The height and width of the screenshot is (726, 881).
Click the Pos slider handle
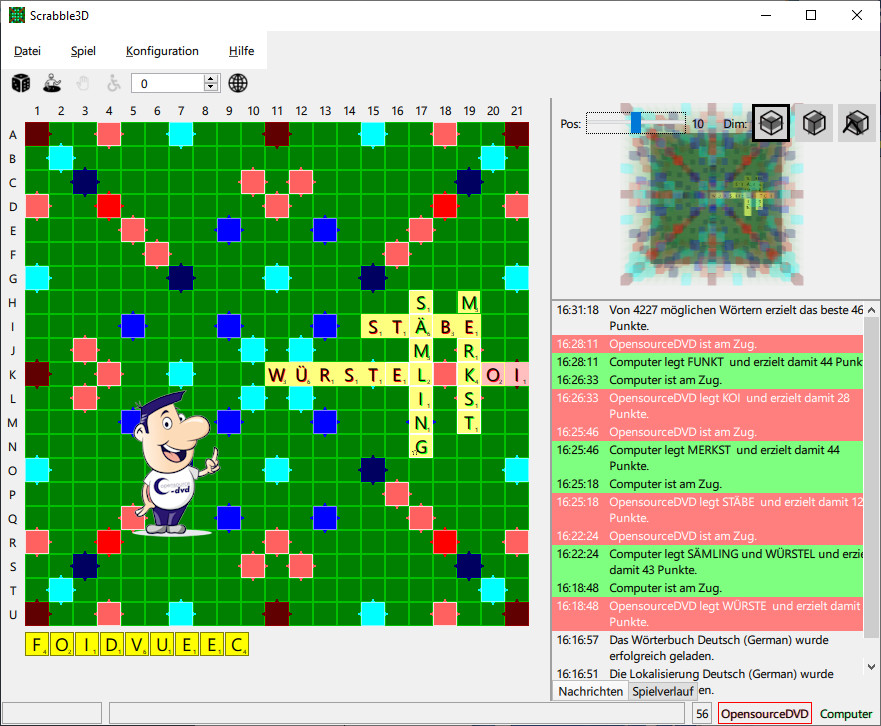click(x=636, y=123)
